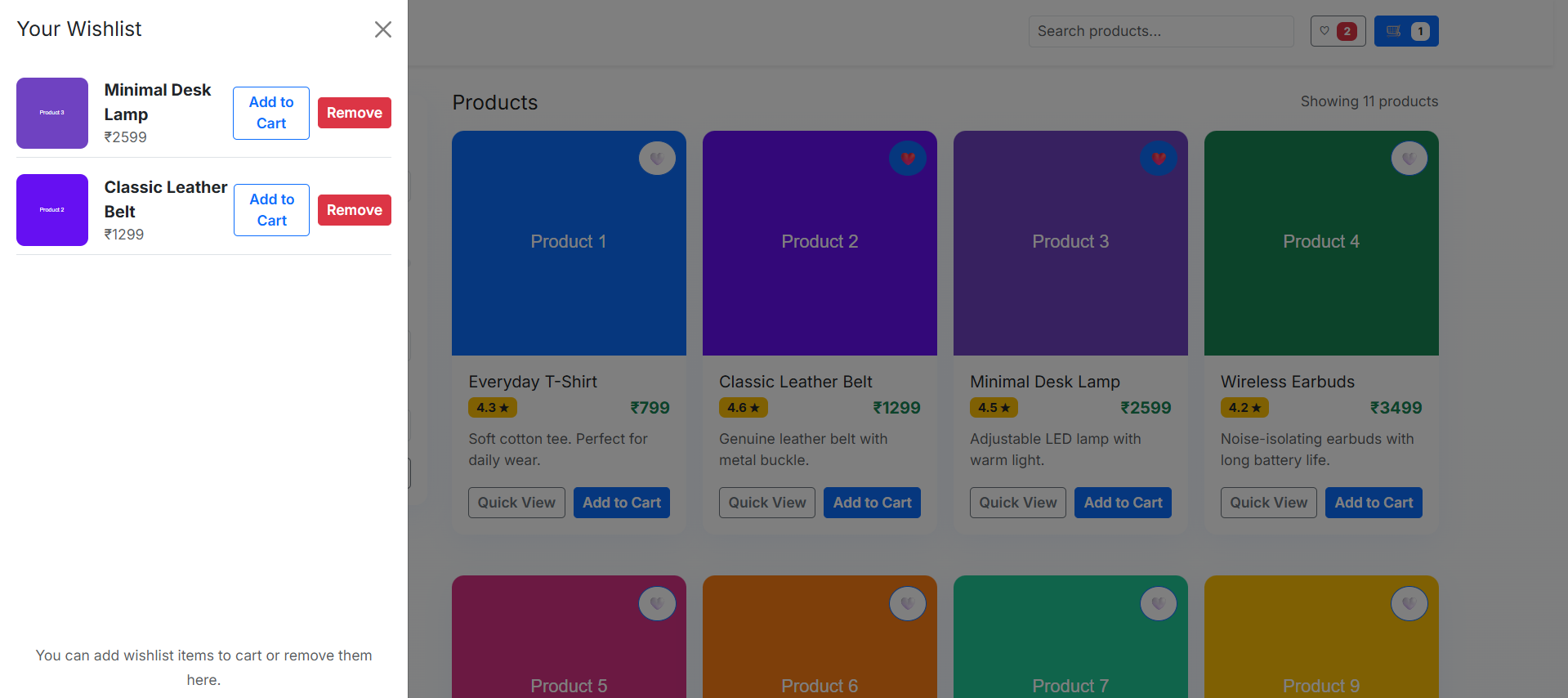Screen dimensions: 1568x698
Task: Add Wireless Earbuds to wishlist via heart
Action: pos(1409,159)
